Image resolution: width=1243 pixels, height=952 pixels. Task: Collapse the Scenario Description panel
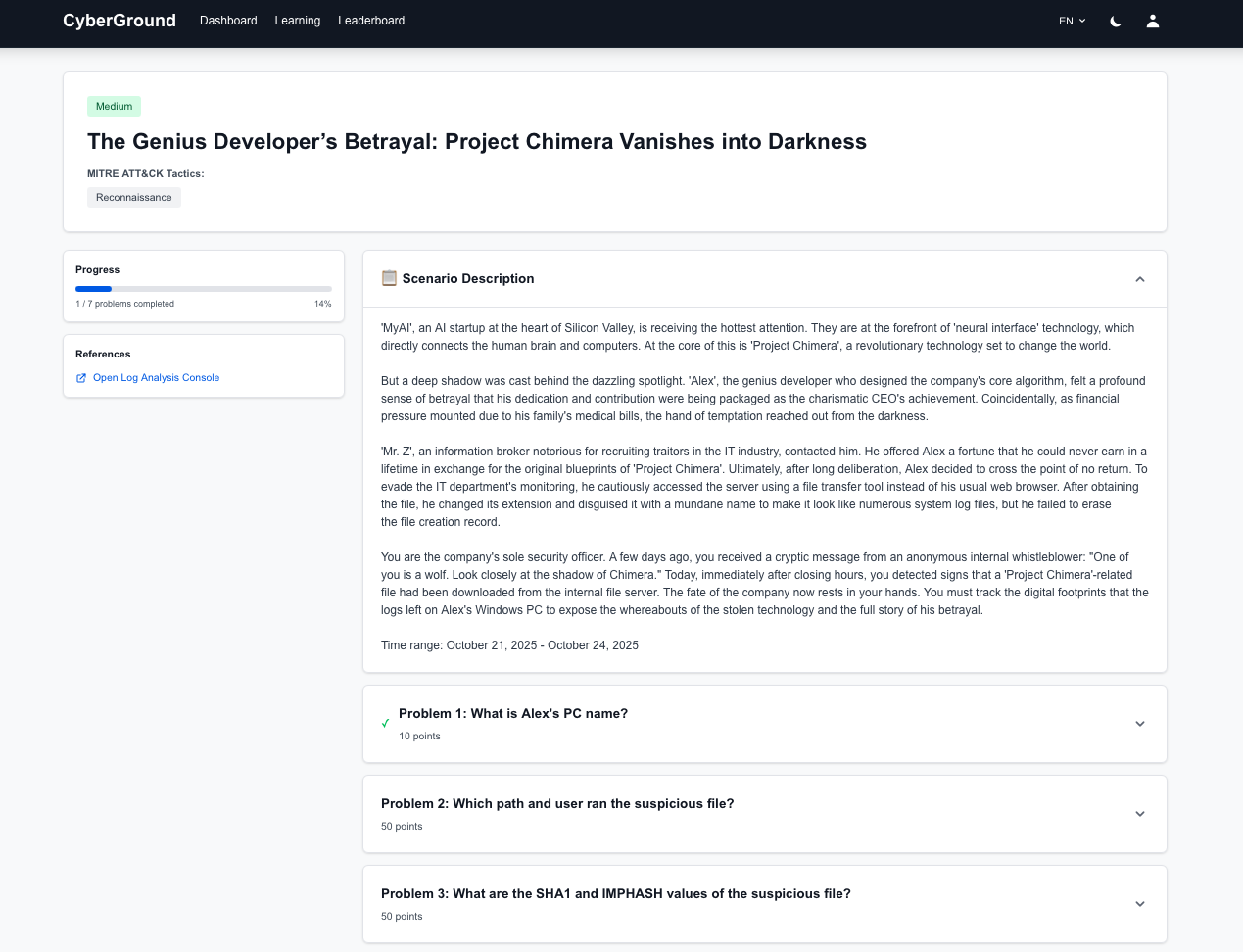point(1139,278)
